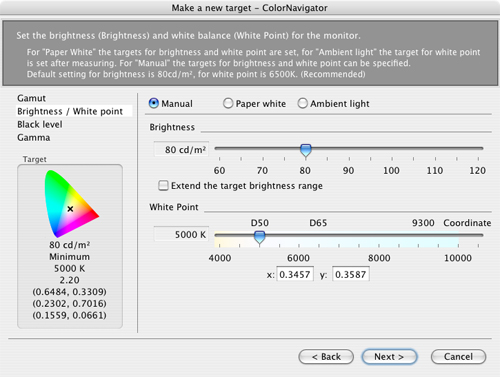Open the Gamma step in sidebar

point(34,137)
